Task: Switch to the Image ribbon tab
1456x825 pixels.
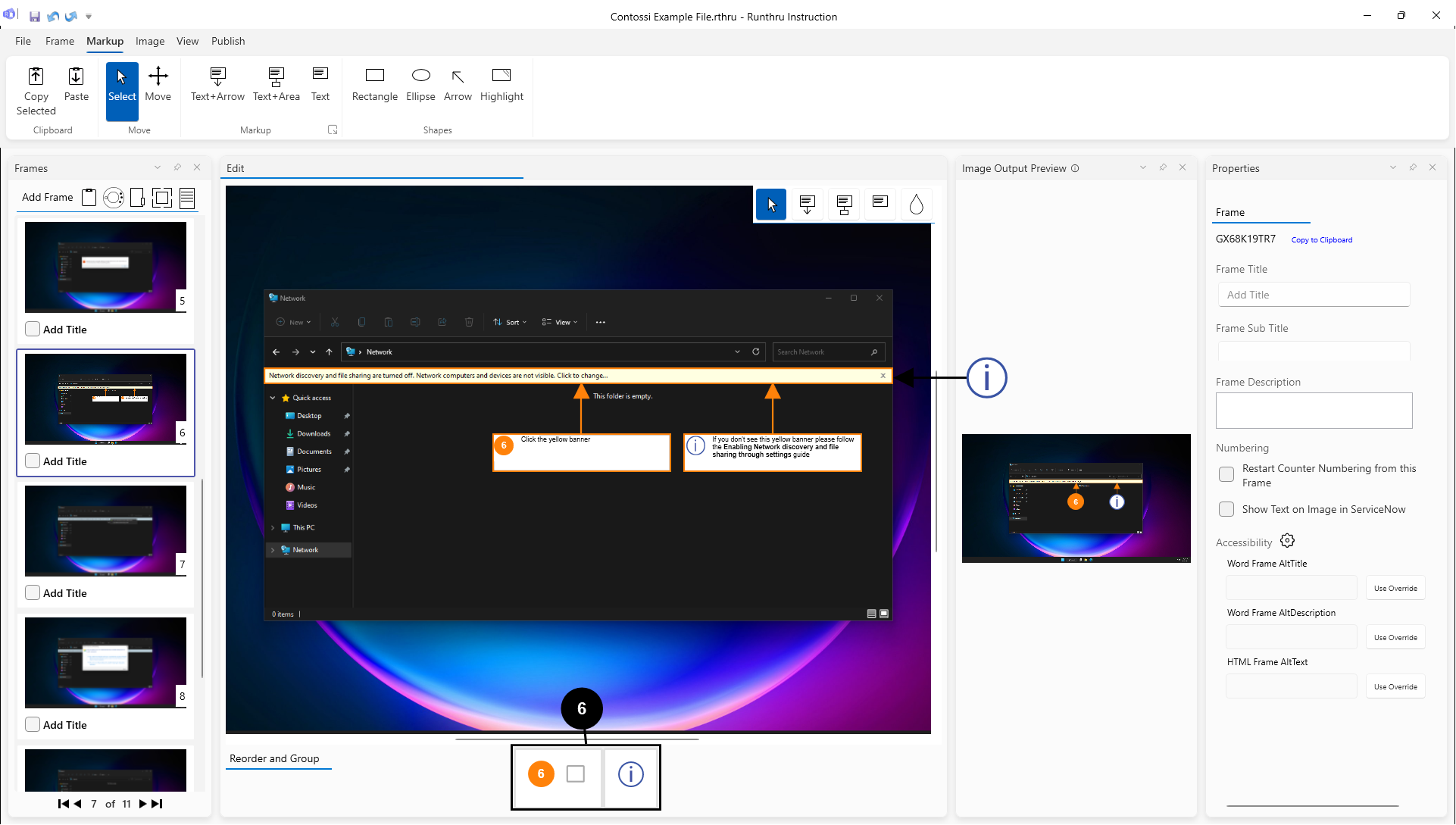Action: point(150,41)
